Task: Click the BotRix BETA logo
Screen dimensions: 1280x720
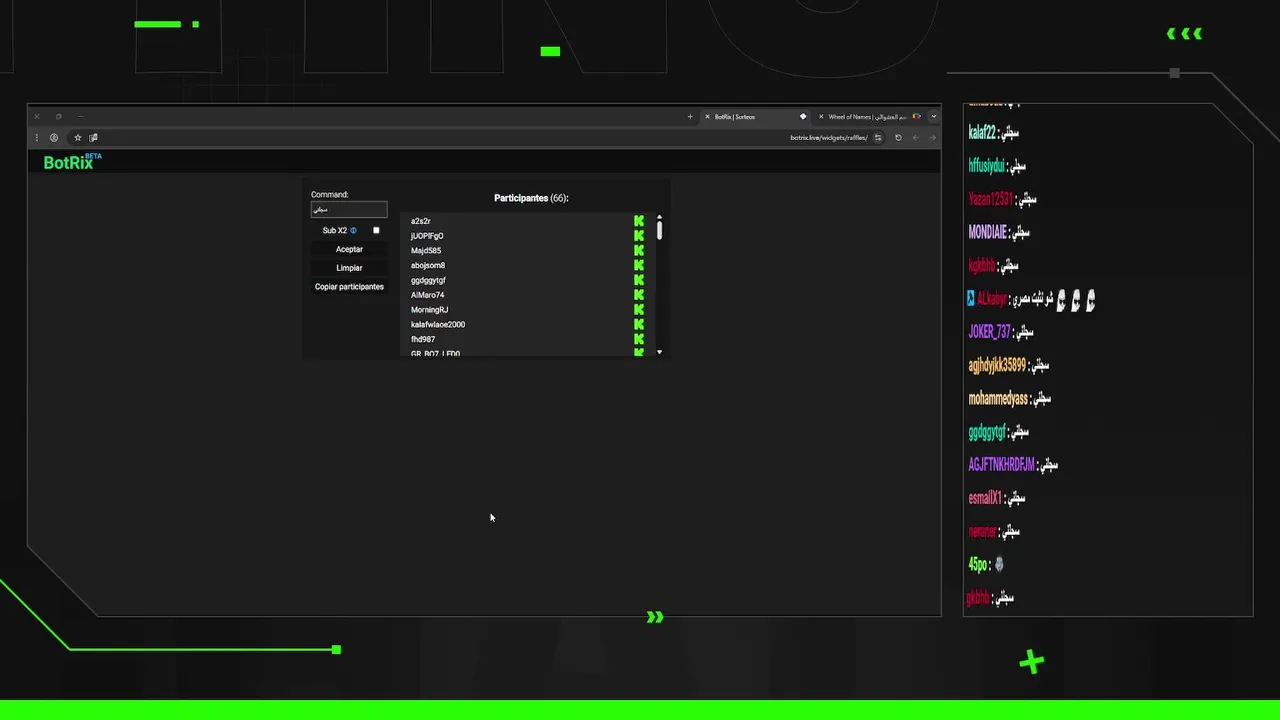Action: click(x=72, y=162)
